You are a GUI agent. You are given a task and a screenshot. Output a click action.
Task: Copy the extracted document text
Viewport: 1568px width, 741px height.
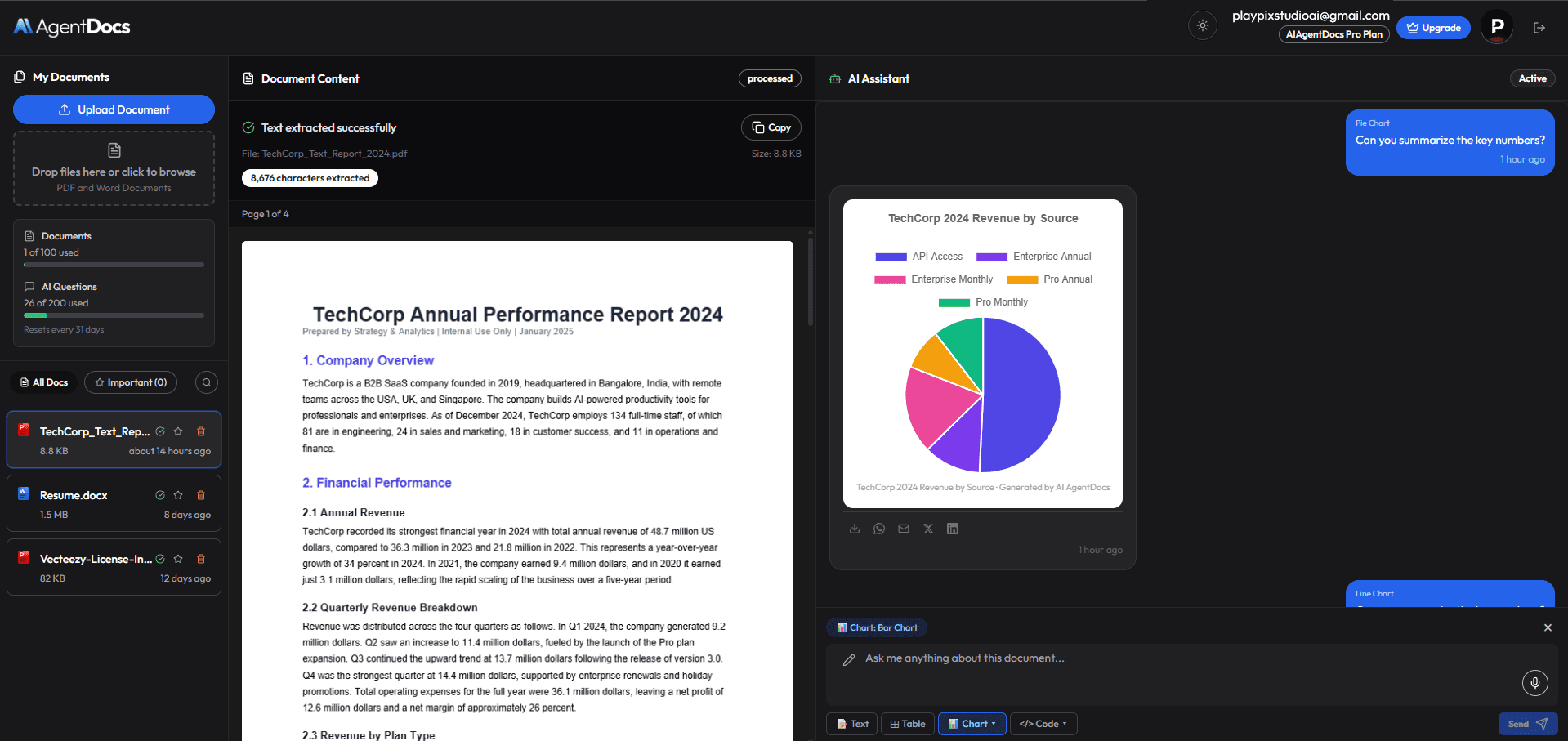pyautogui.click(x=771, y=127)
